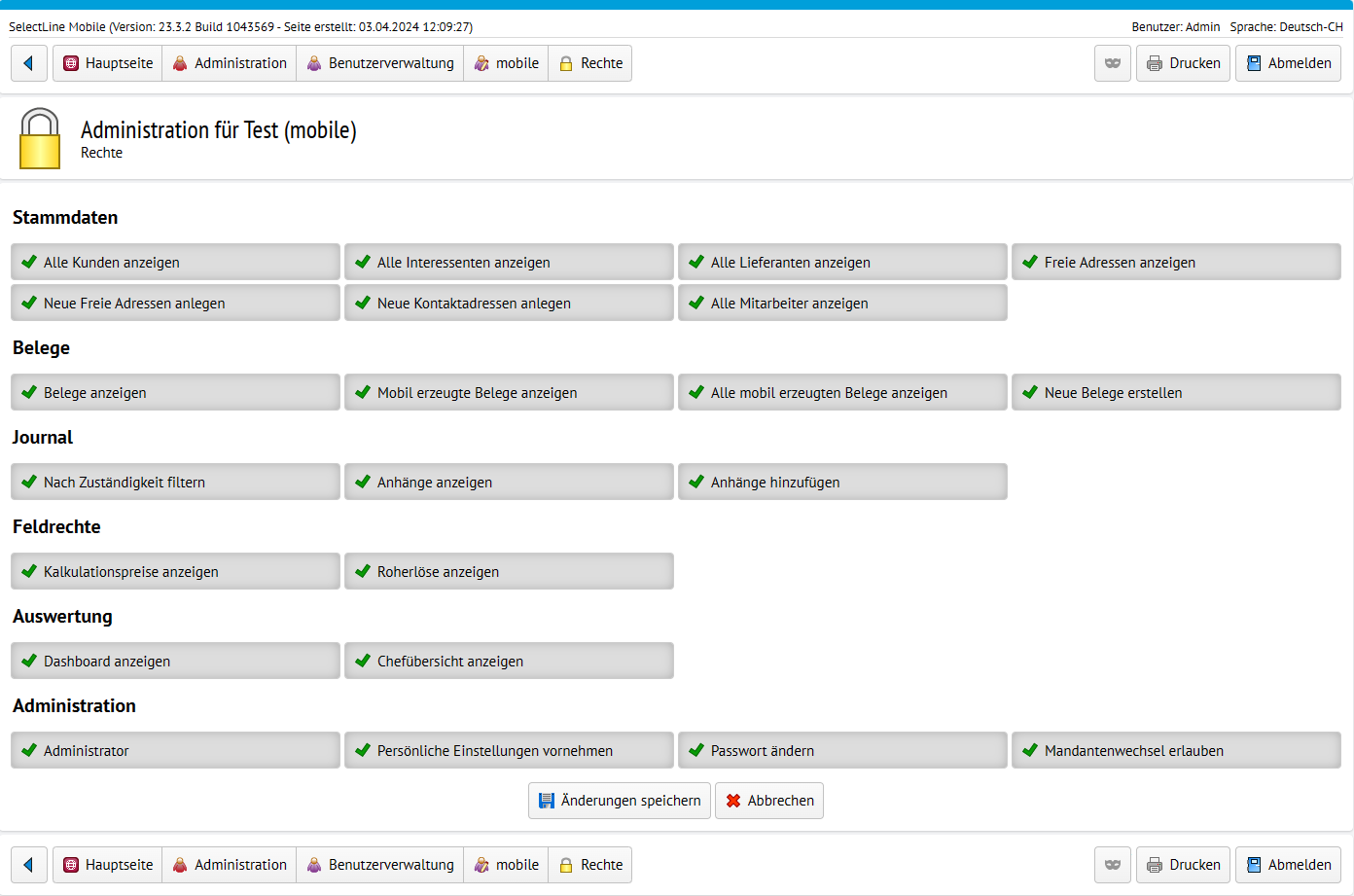Toggle Neue Belege erstellen permission

tap(1176, 393)
